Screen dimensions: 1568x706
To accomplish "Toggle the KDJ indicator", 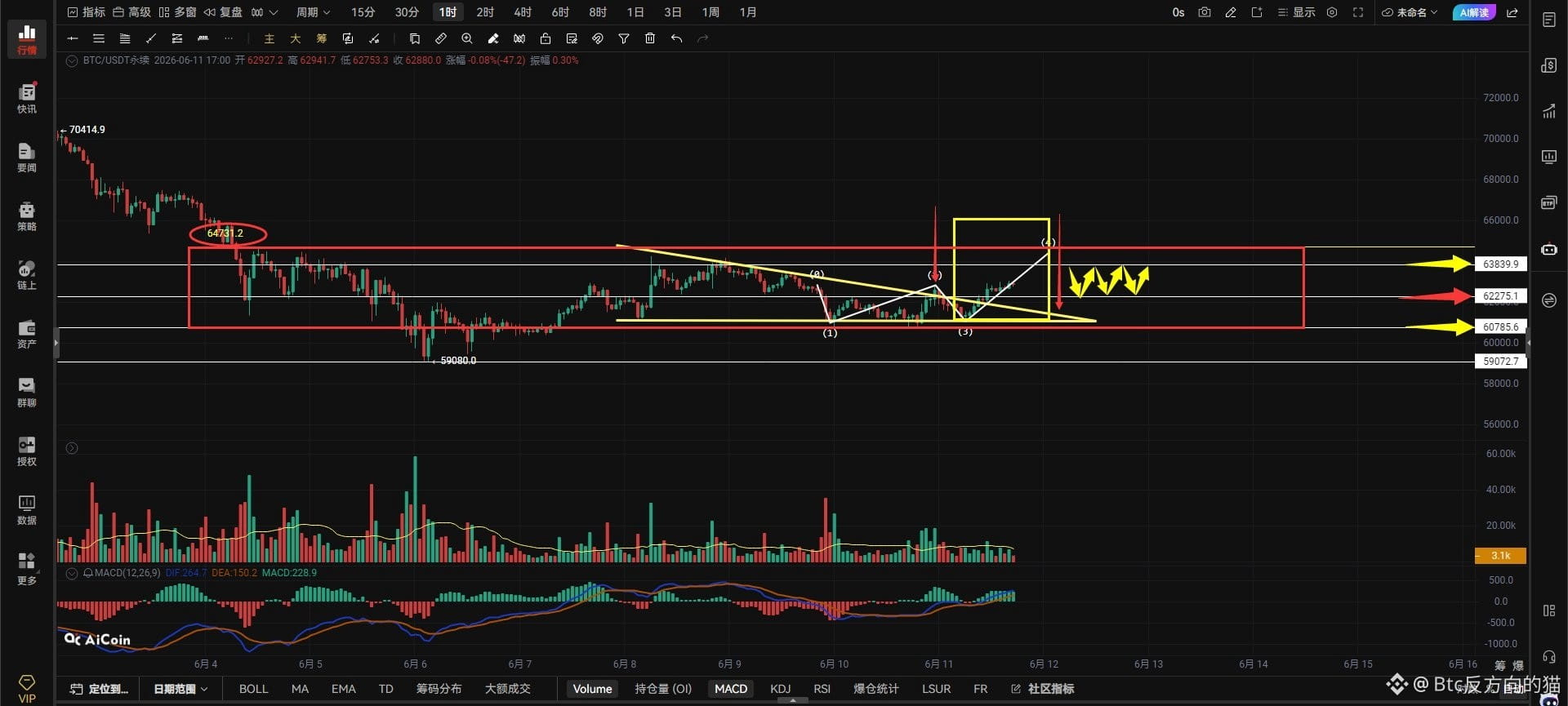I will [x=781, y=689].
